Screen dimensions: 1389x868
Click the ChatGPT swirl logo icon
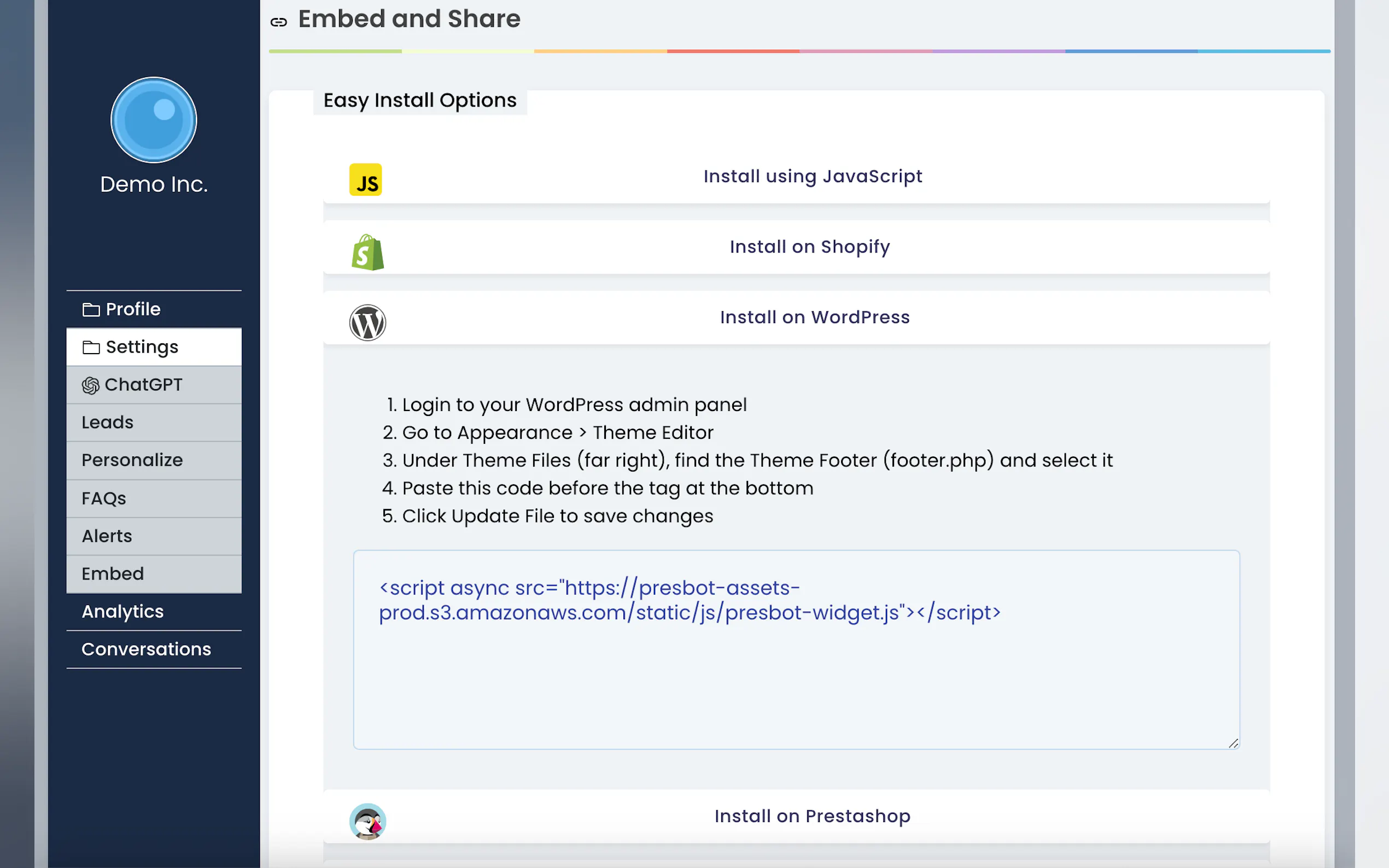coord(90,385)
